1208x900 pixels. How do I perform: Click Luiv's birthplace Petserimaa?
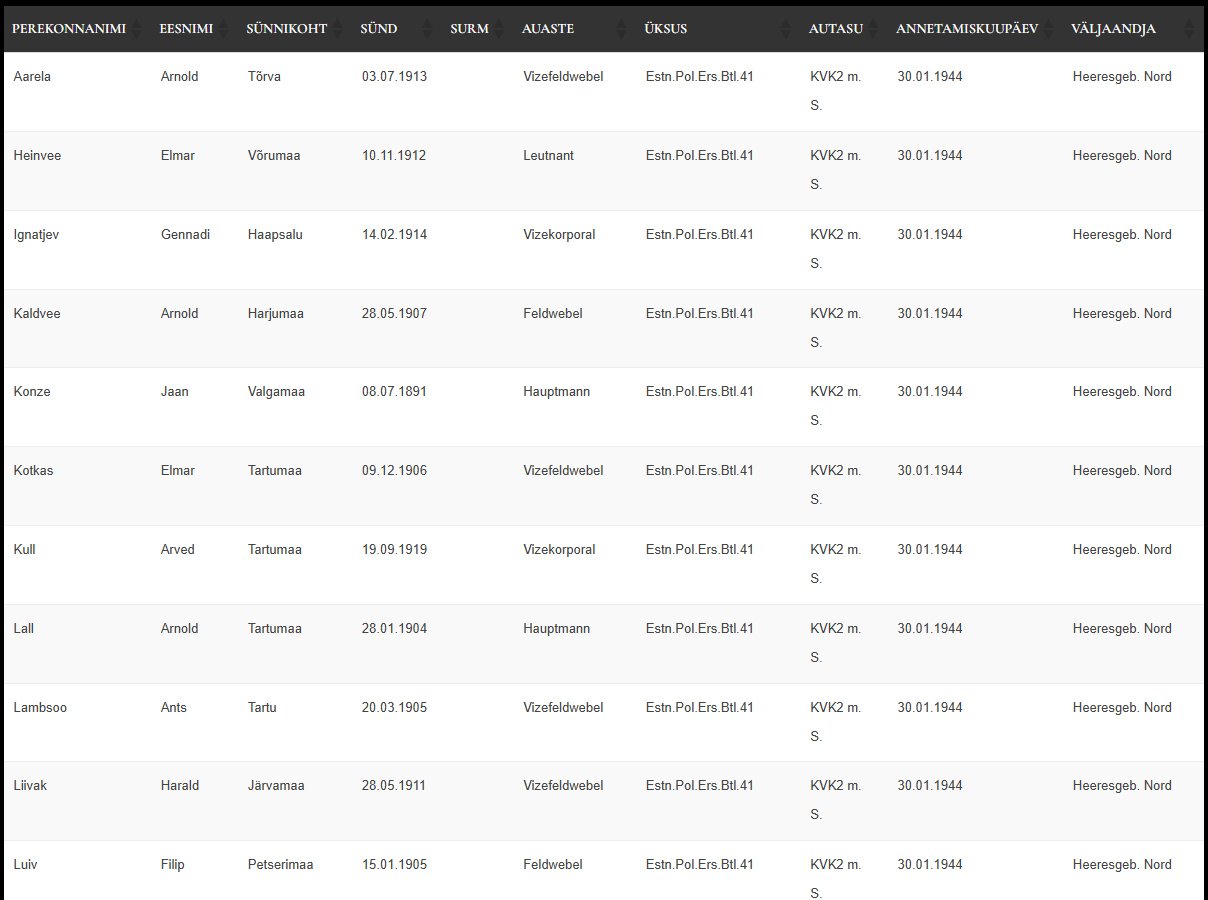280,865
